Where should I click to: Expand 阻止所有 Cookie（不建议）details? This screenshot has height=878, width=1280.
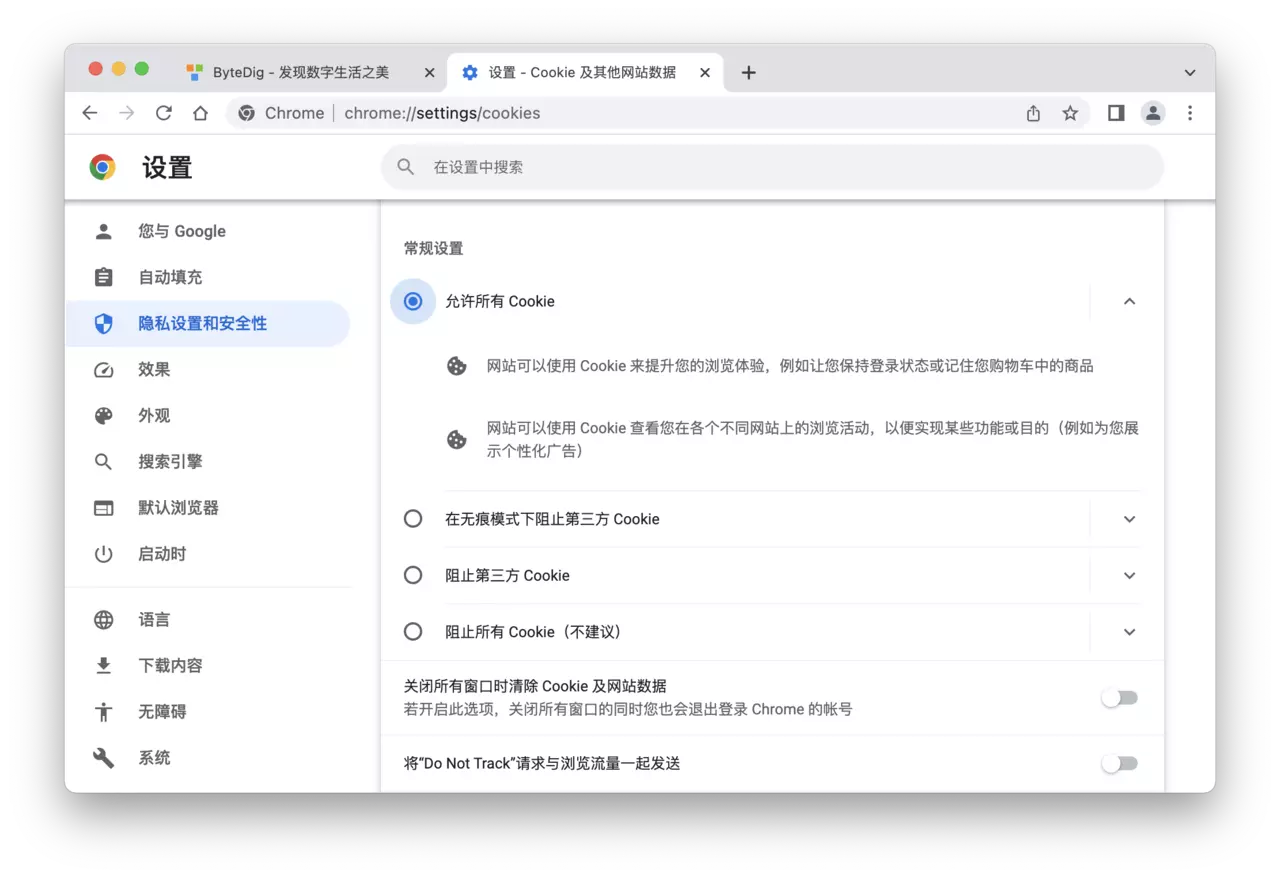tap(1129, 632)
